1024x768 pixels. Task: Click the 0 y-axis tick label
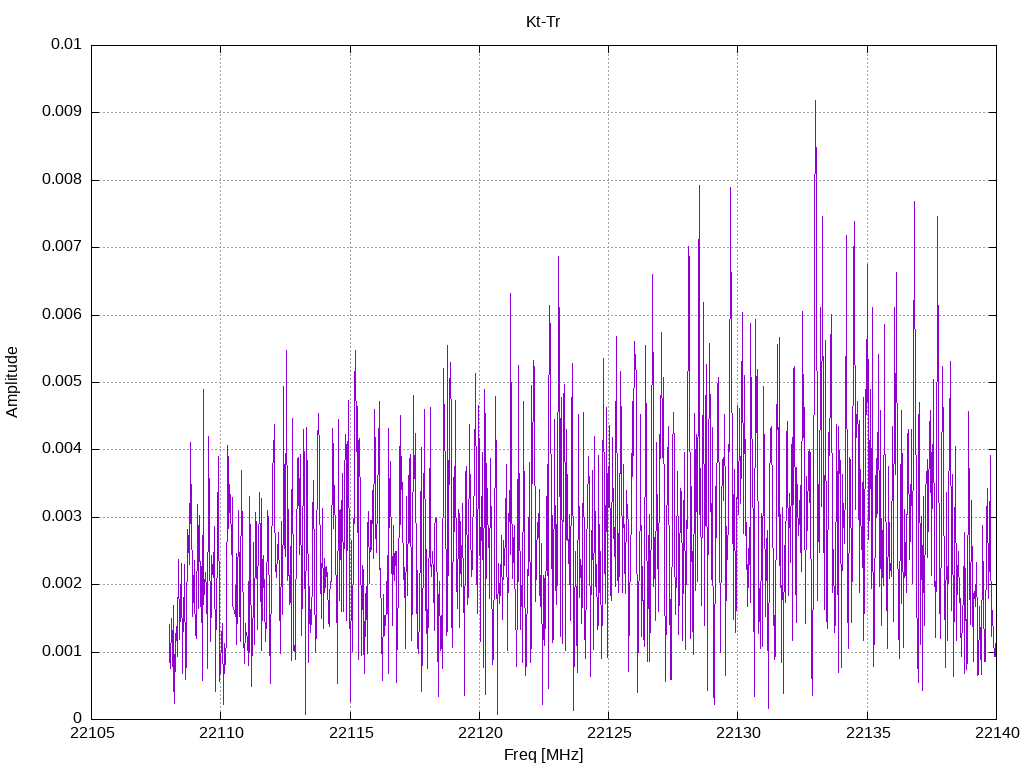coord(77,718)
